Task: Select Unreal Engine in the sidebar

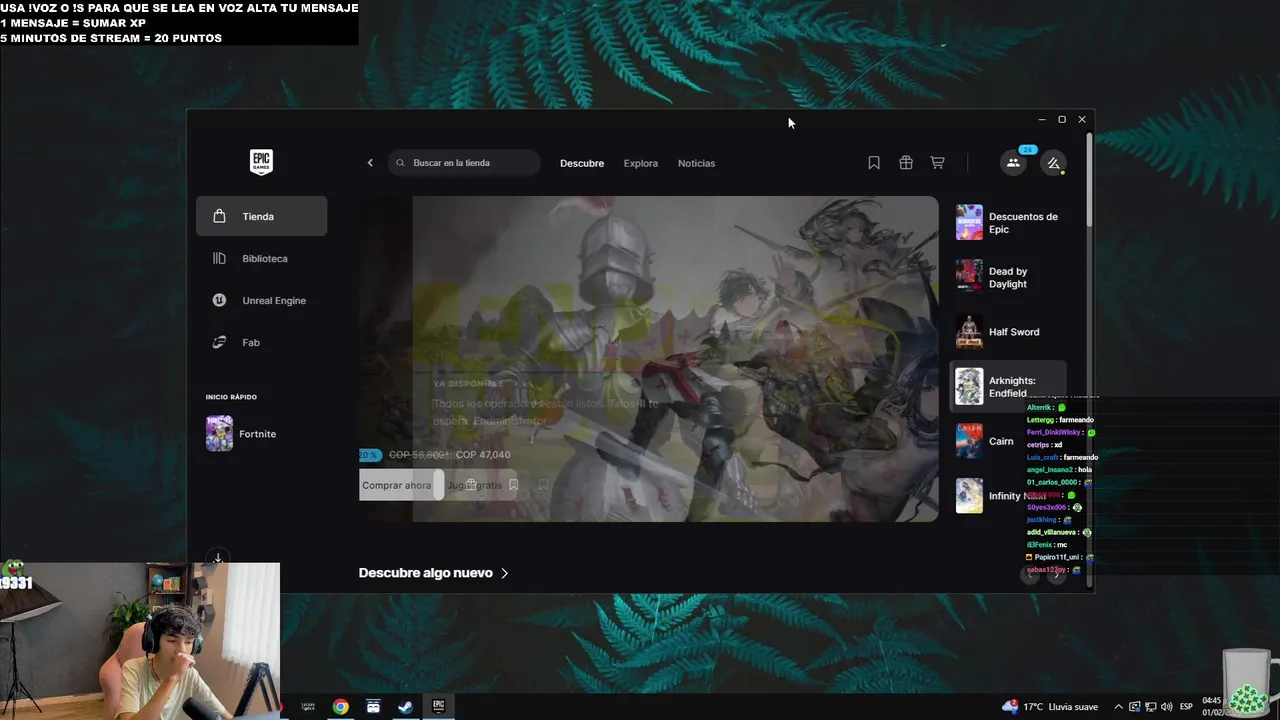Action: (x=261, y=300)
